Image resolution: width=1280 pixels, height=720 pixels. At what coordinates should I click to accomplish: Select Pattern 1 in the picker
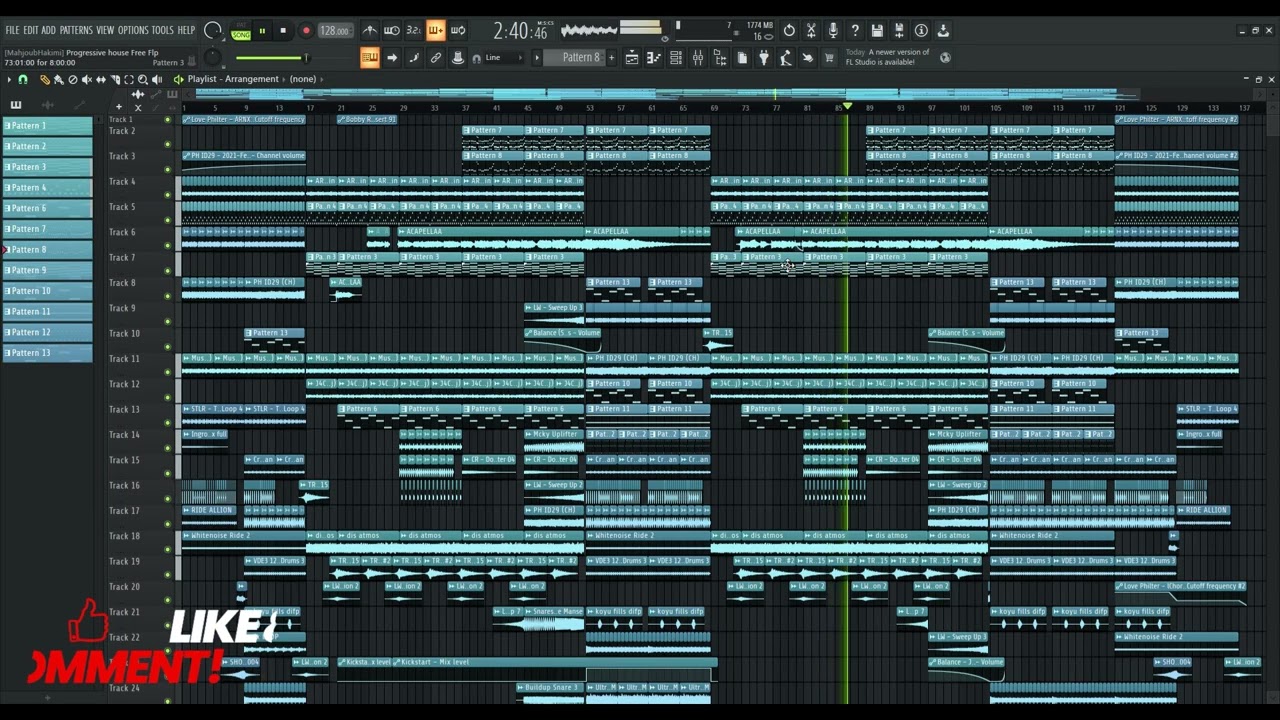click(47, 126)
